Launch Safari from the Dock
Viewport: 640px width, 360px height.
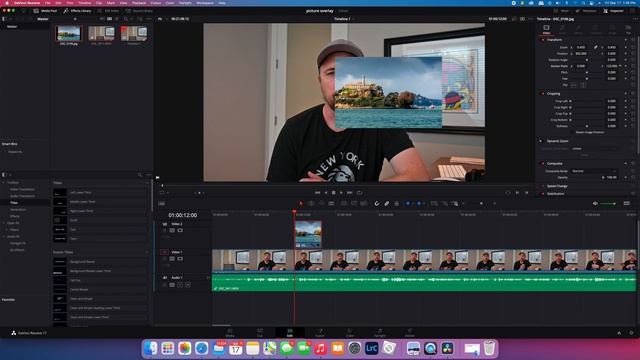coord(202,348)
